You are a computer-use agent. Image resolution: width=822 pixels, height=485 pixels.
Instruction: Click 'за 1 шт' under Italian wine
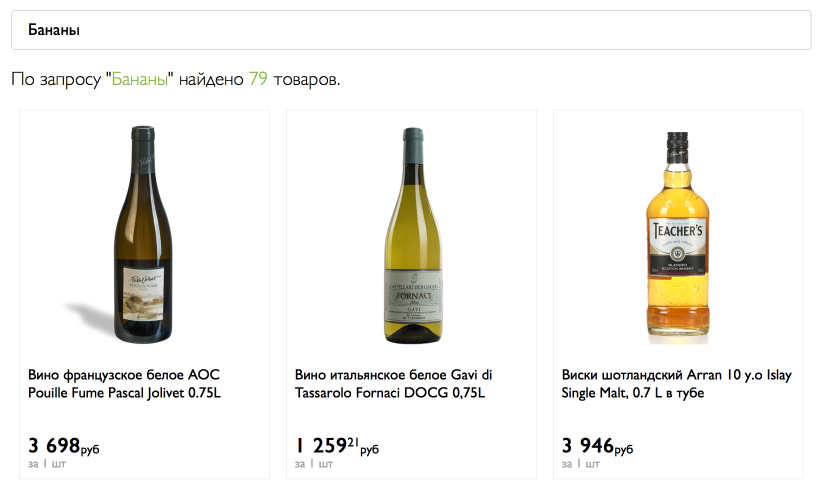[x=314, y=464]
